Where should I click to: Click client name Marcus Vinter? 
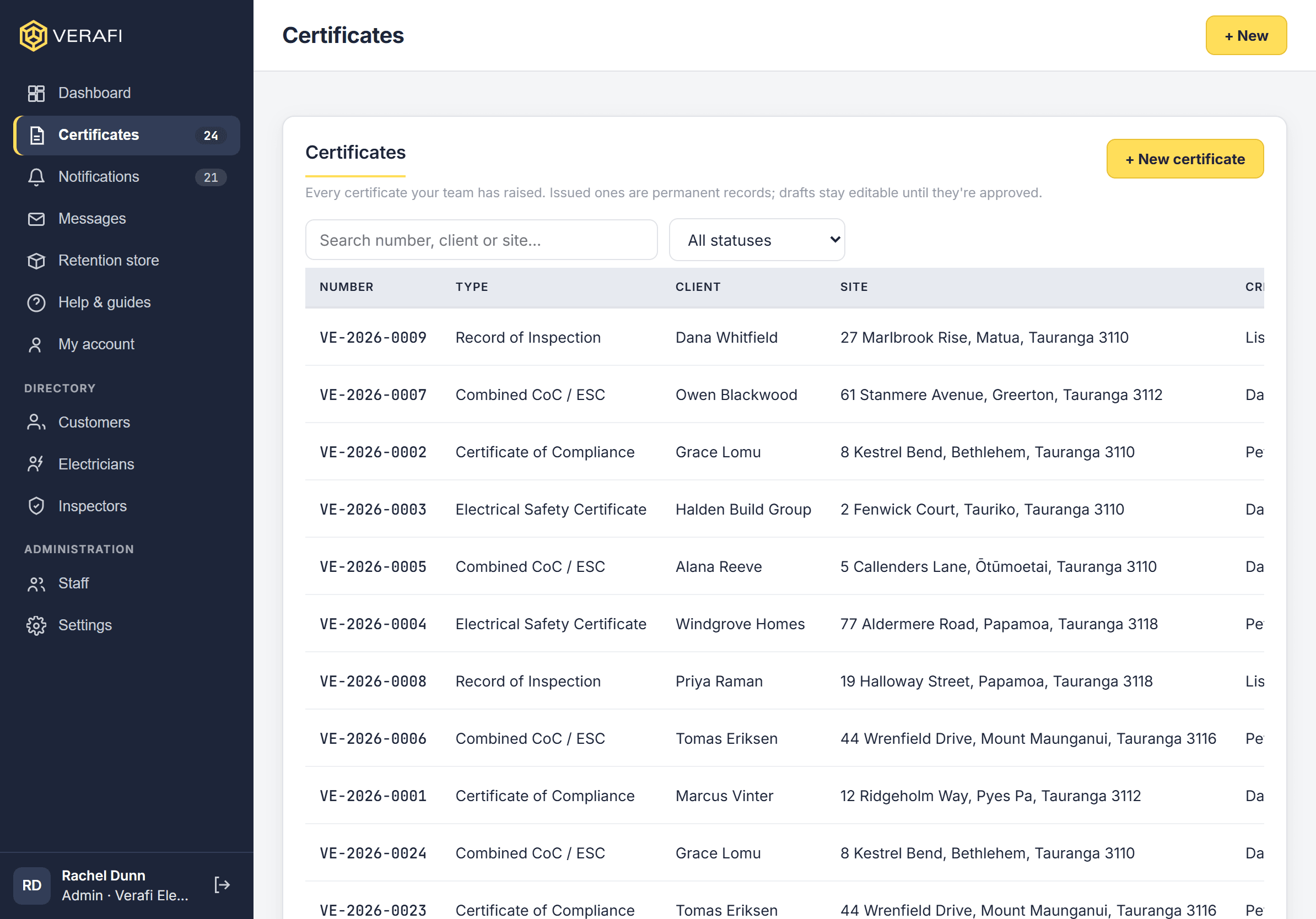click(x=724, y=796)
